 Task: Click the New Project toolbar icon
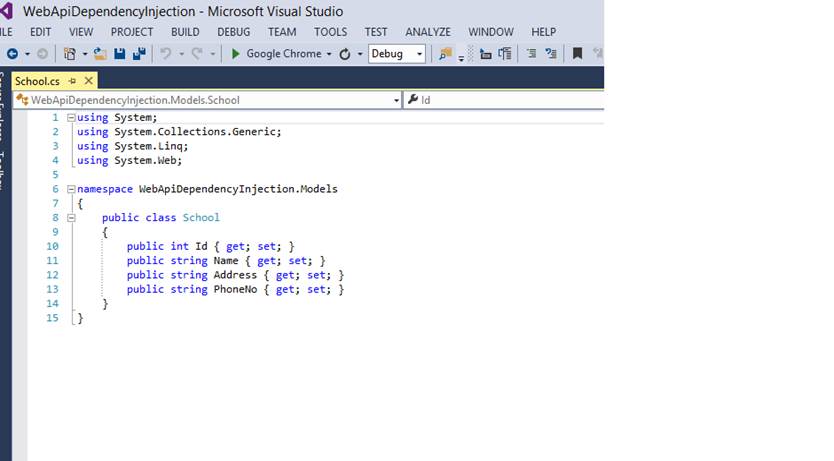point(70,54)
